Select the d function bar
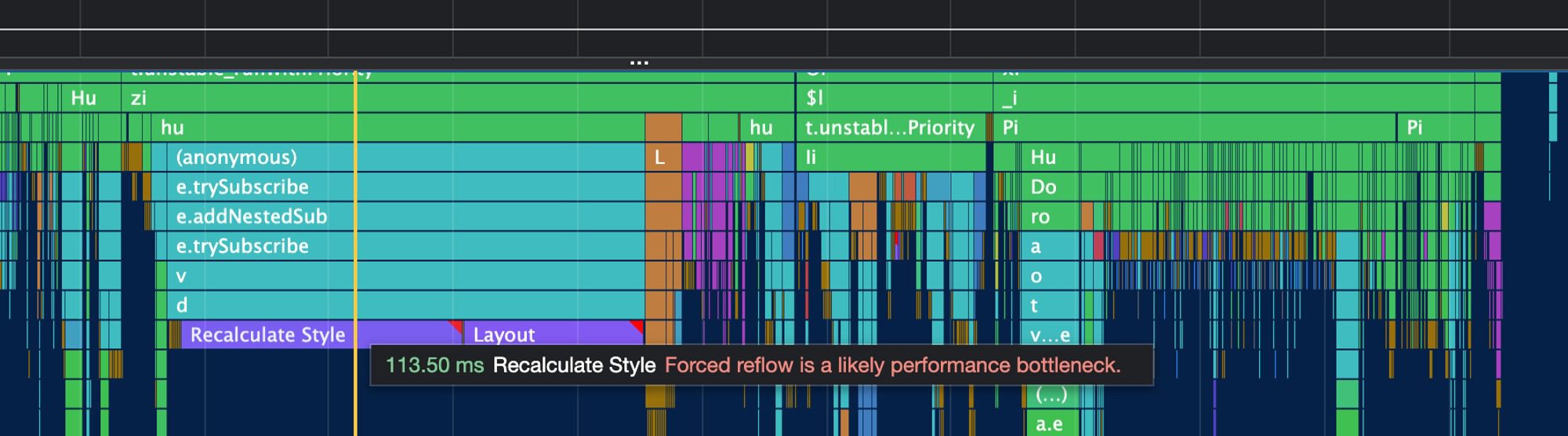This screenshot has height=436, width=1568. (x=405, y=305)
